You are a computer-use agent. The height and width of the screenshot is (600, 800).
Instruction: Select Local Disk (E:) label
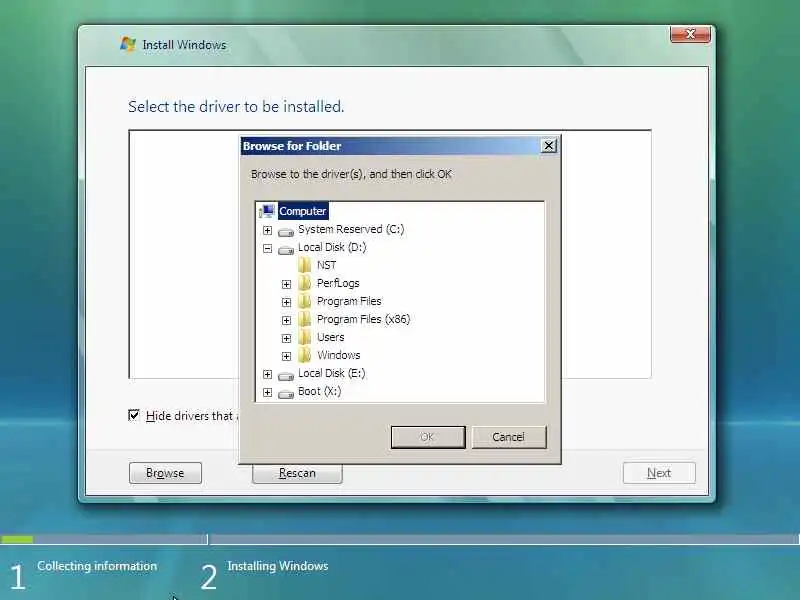pyautogui.click(x=332, y=373)
